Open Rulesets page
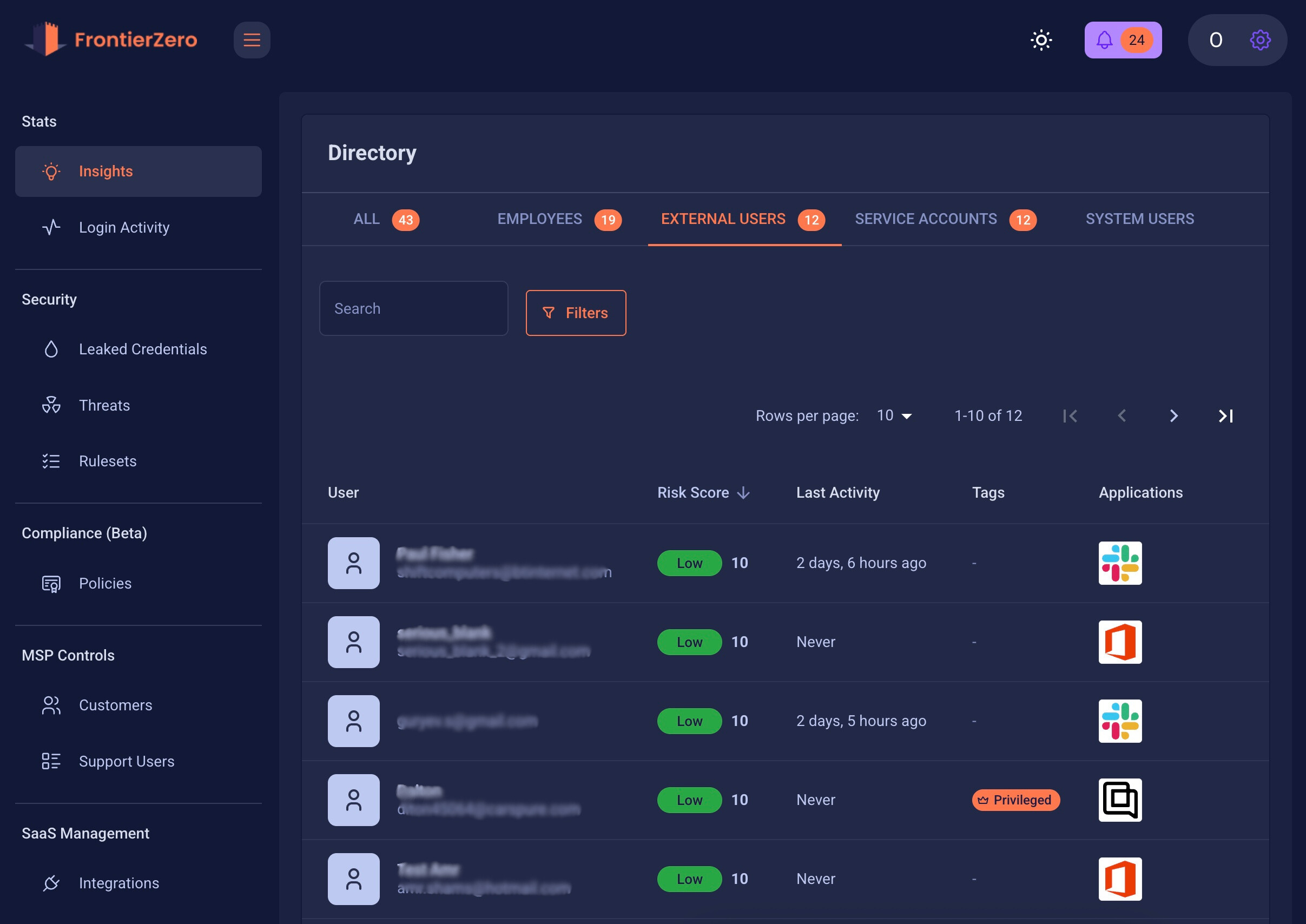 (108, 461)
